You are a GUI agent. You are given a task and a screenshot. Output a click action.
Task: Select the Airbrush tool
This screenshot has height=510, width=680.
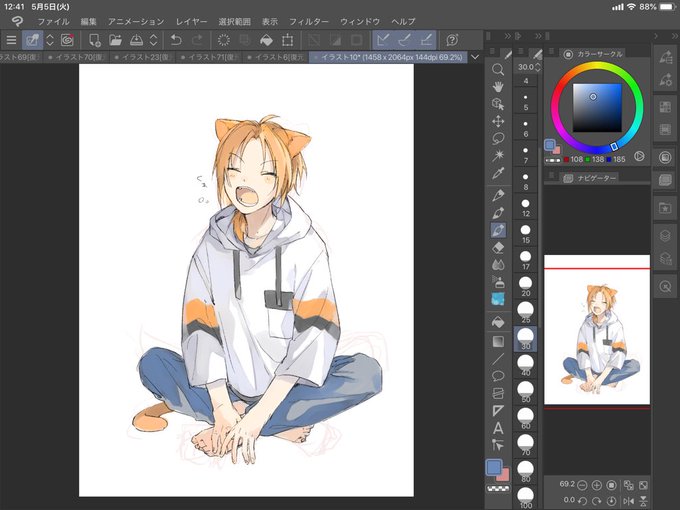click(x=498, y=282)
